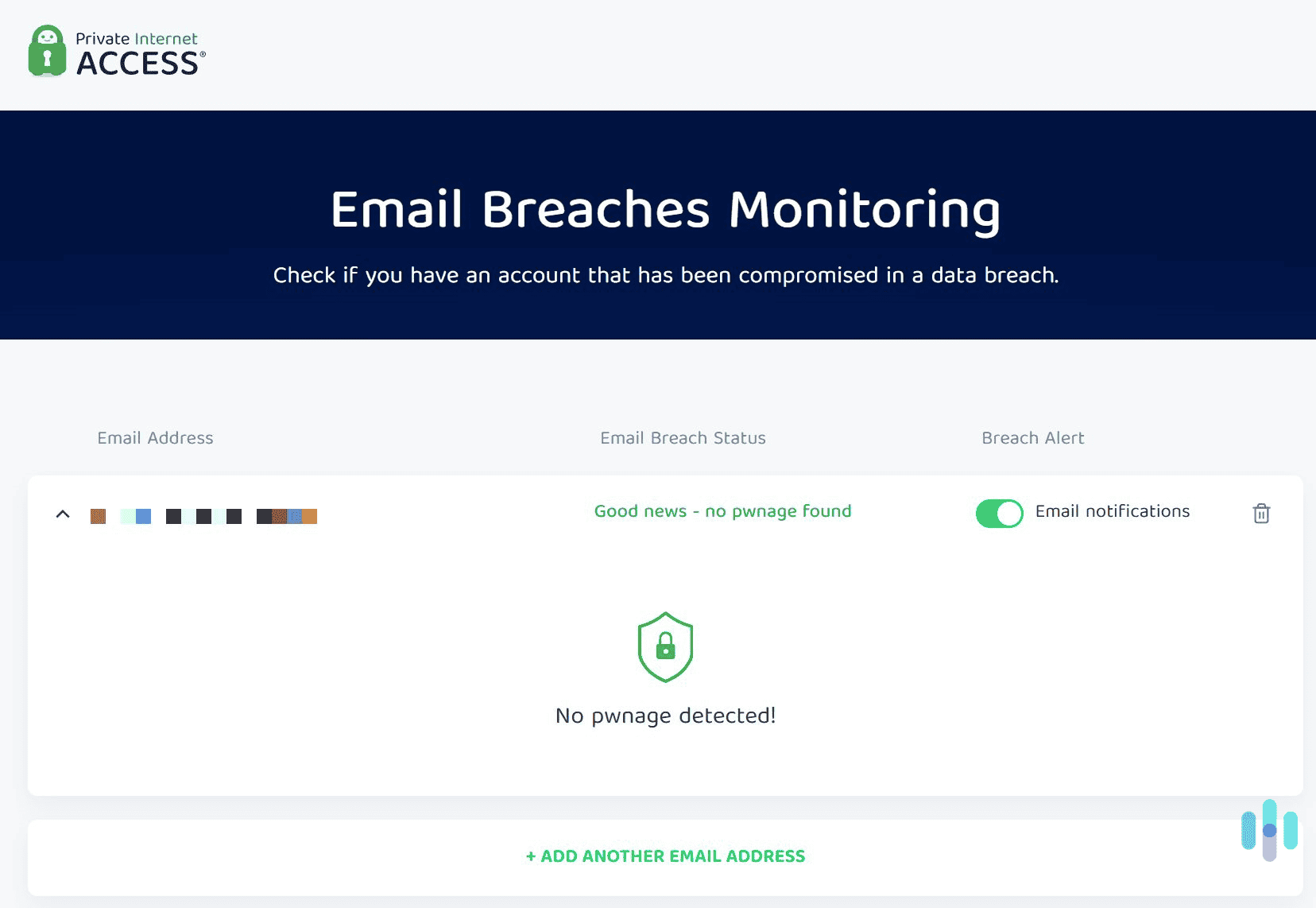This screenshot has width=1316, height=908.
Task: Click the upward chevron beside the email address
Action: [64, 514]
